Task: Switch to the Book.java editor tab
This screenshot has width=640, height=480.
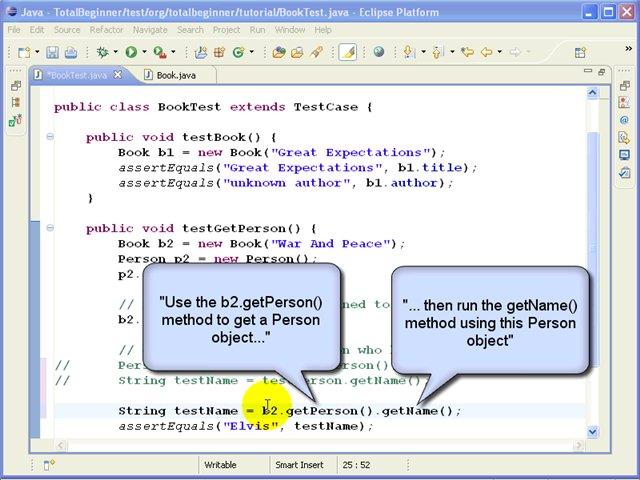Action: coord(175,75)
